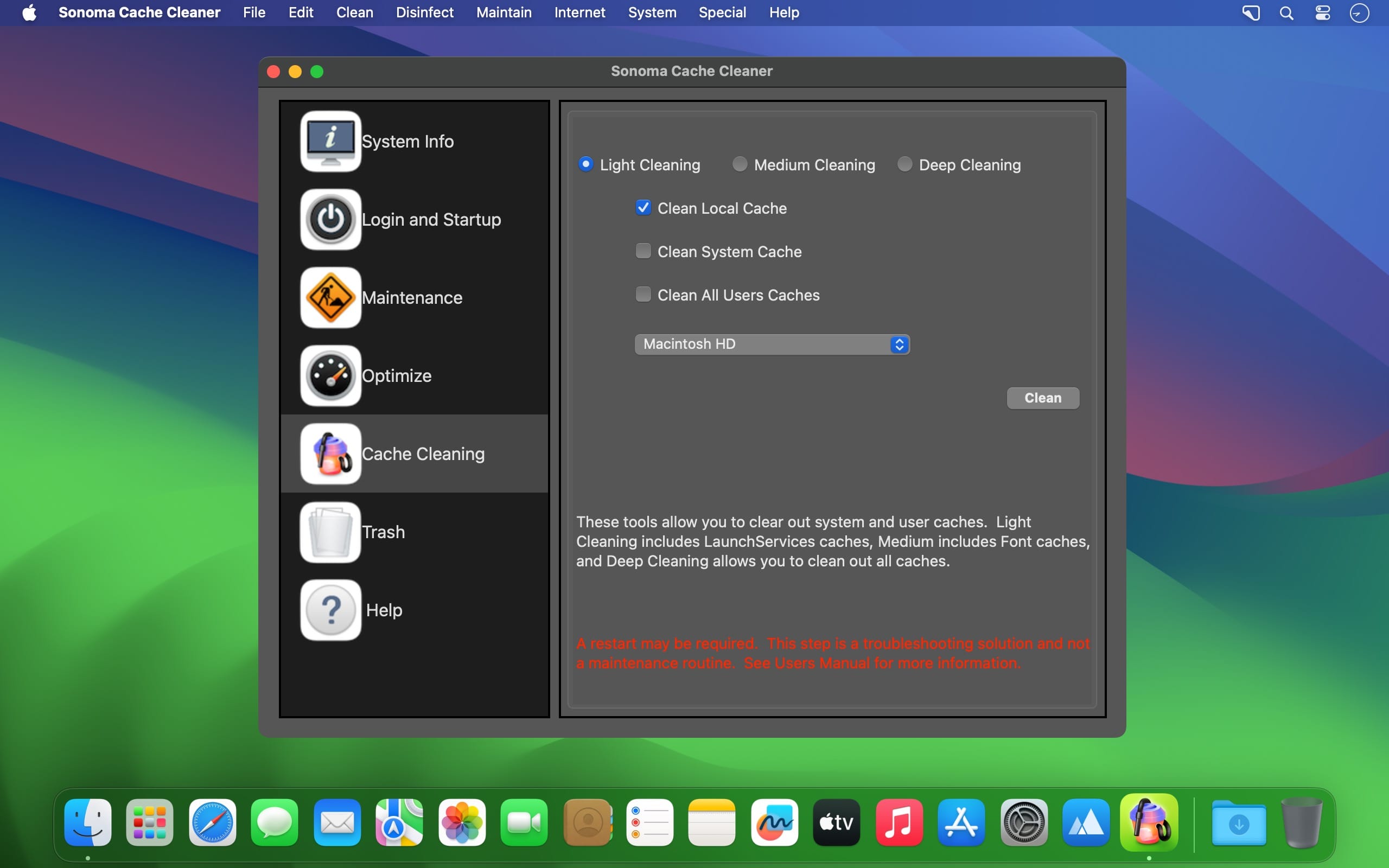
Task: Open the Special menu
Action: click(722, 12)
